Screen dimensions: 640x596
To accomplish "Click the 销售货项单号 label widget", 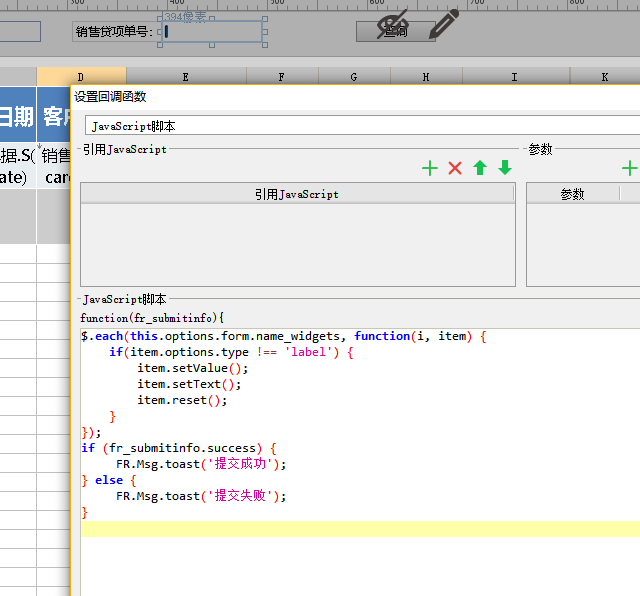I will pyautogui.click(x=114, y=31).
